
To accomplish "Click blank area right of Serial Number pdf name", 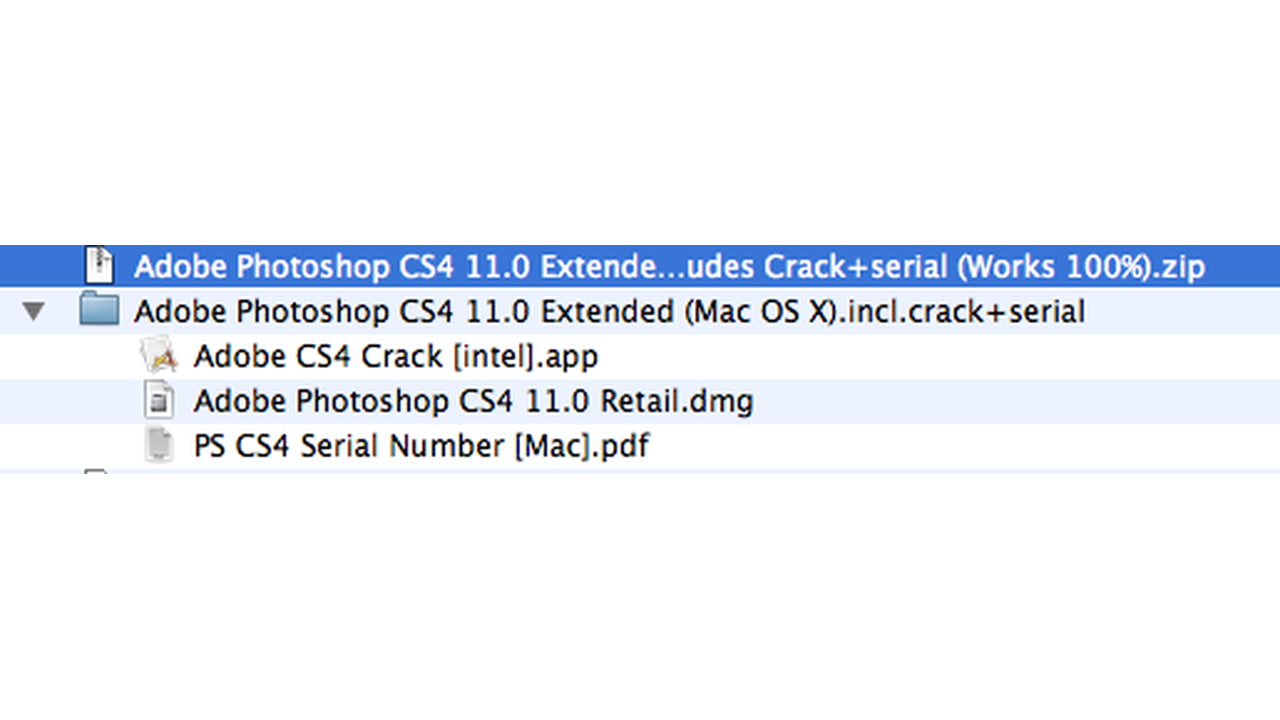I will (965, 446).
